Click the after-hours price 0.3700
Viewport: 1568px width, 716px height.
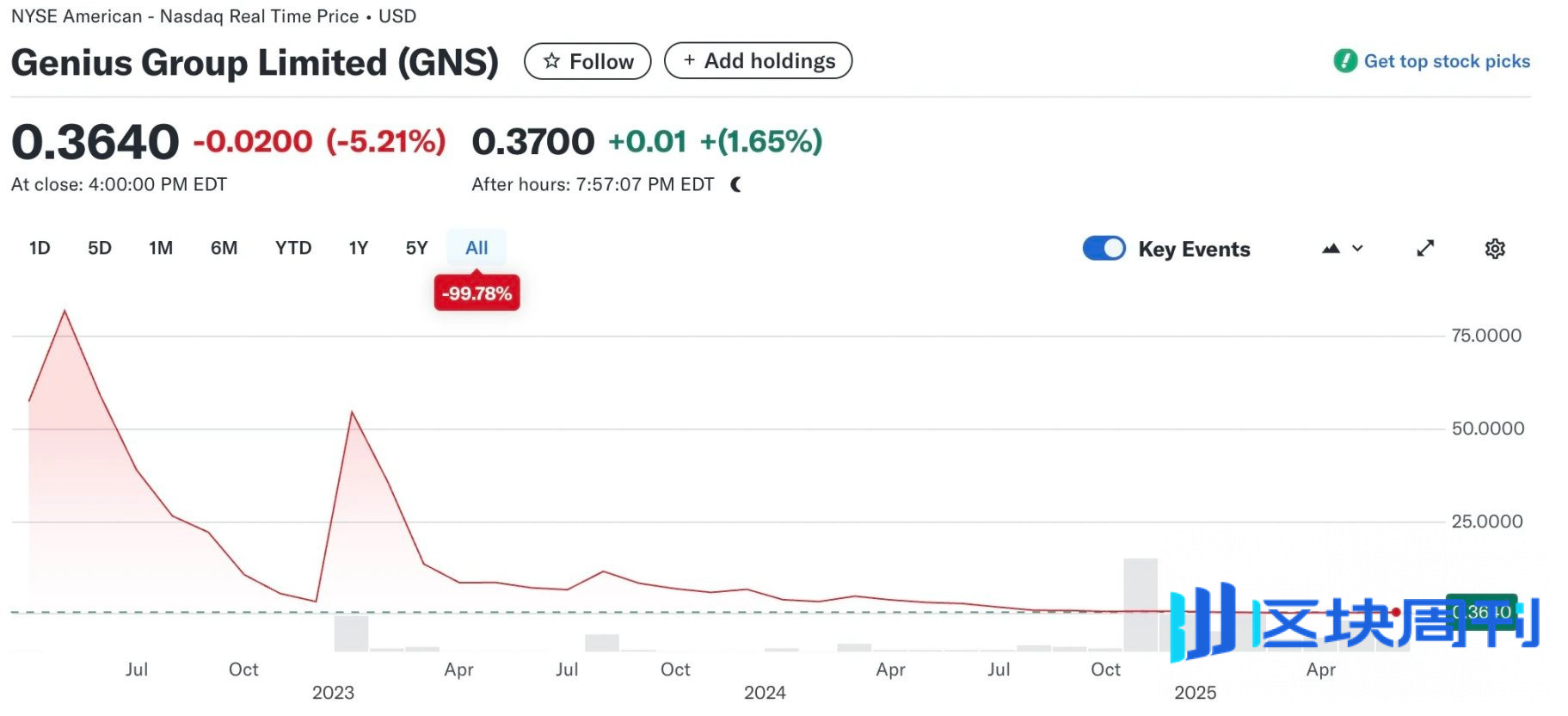click(x=533, y=141)
